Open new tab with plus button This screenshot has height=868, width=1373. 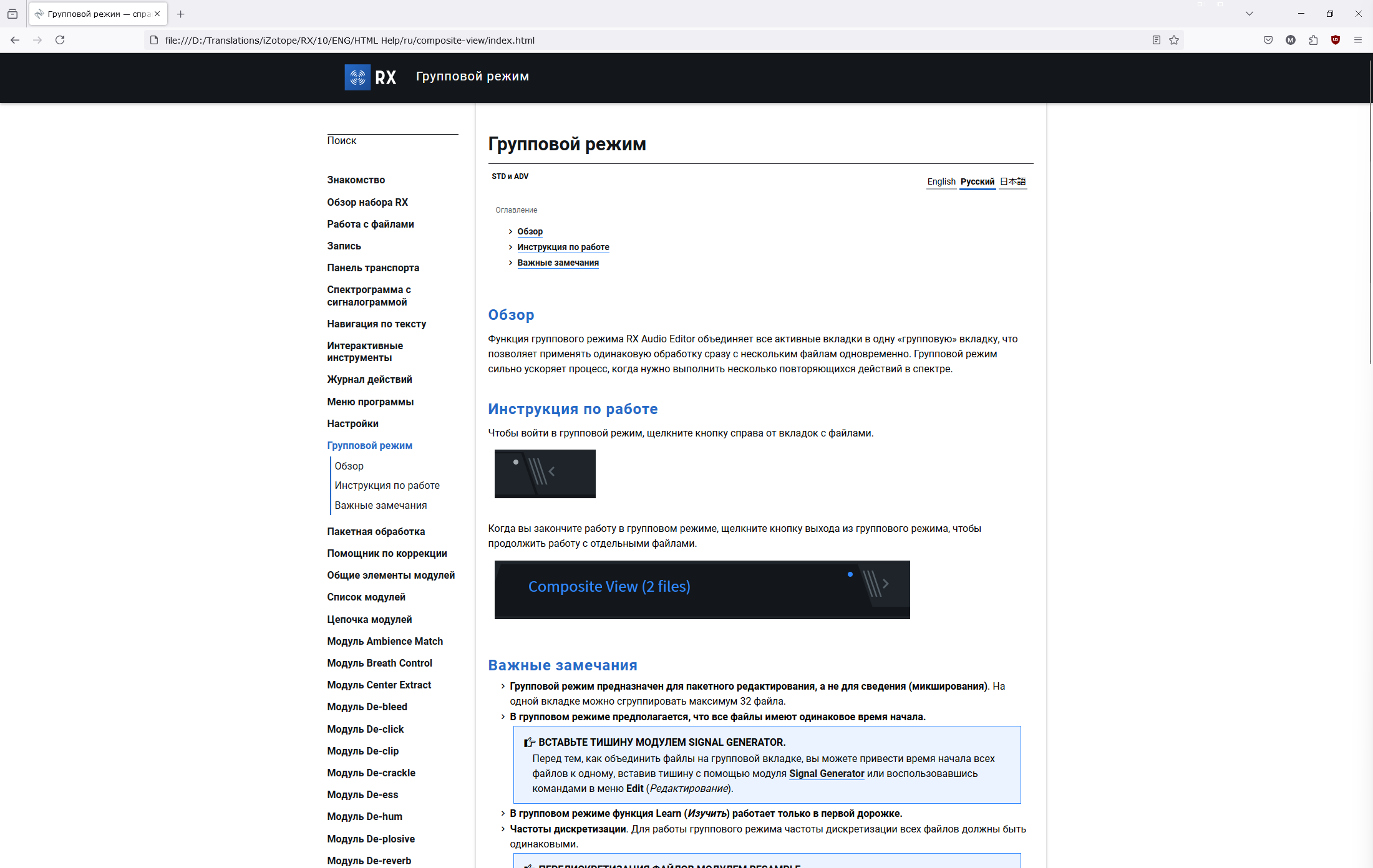click(181, 14)
